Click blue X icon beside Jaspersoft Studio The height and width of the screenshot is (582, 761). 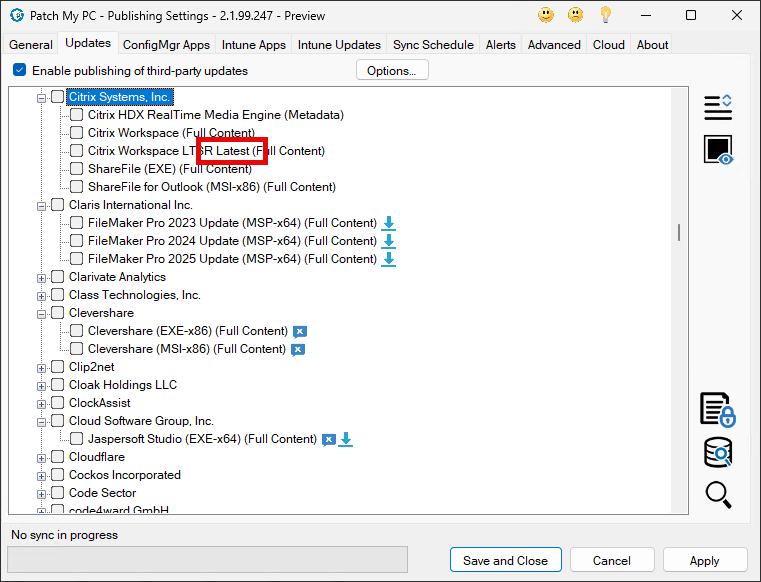[329, 440]
